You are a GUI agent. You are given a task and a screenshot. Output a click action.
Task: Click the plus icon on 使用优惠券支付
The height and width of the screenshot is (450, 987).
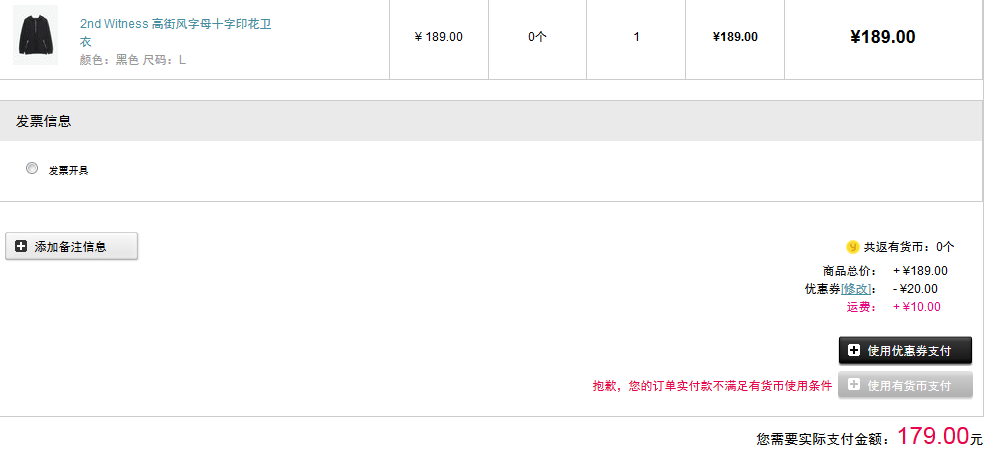(x=854, y=351)
